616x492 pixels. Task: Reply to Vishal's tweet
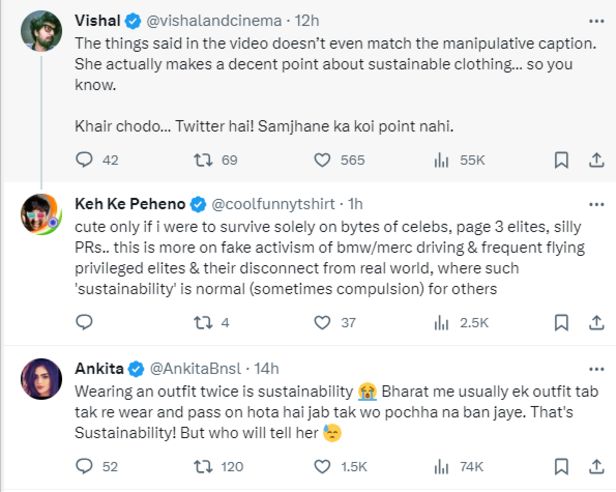pos(84,159)
